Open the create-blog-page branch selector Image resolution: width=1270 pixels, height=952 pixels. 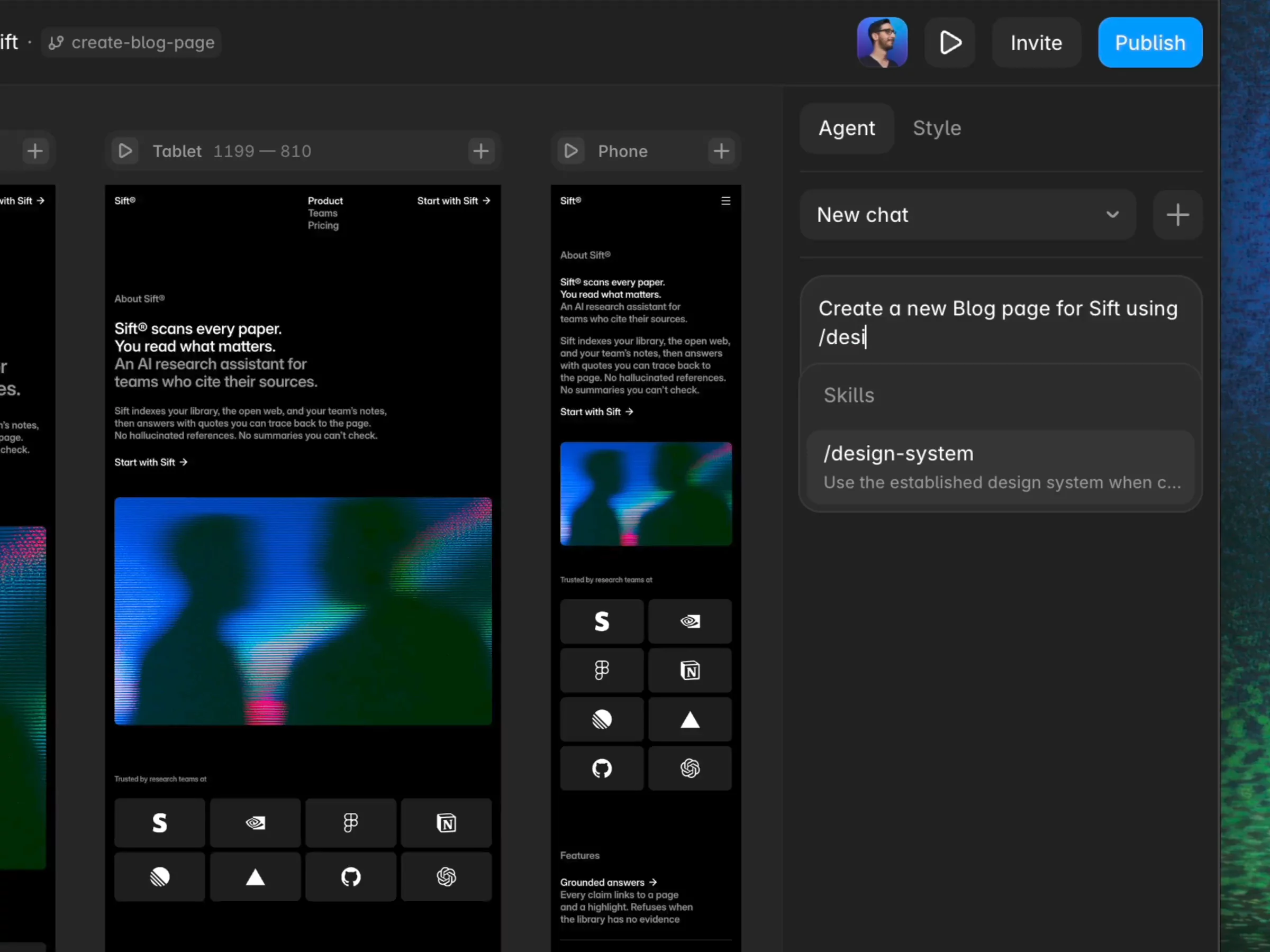pos(131,42)
